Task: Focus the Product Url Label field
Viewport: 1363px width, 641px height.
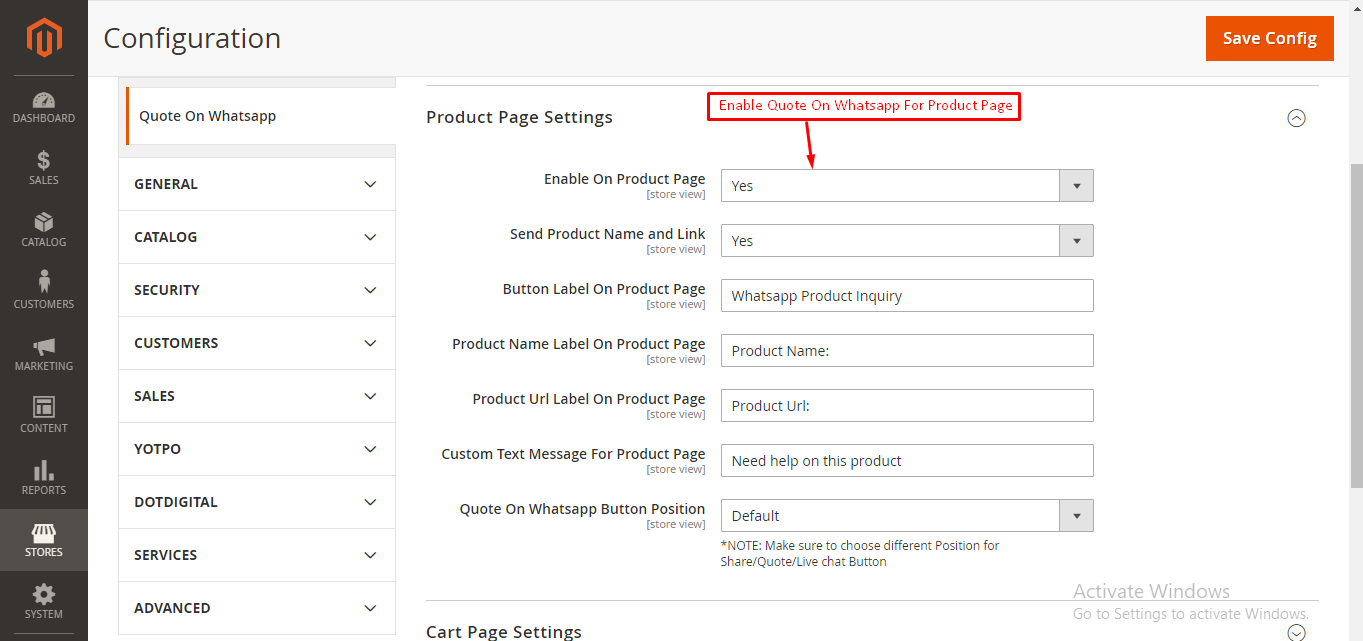Action: [x=907, y=406]
